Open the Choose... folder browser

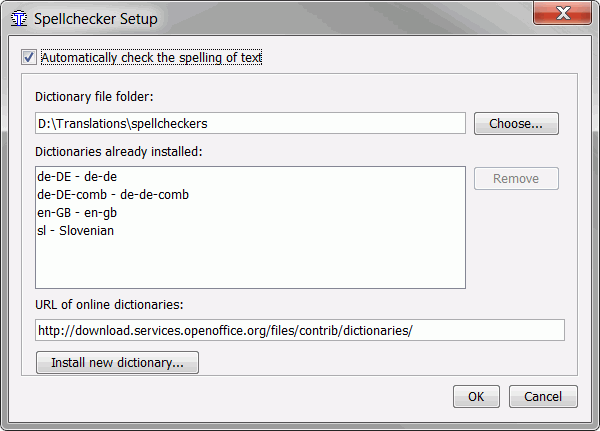pos(516,124)
